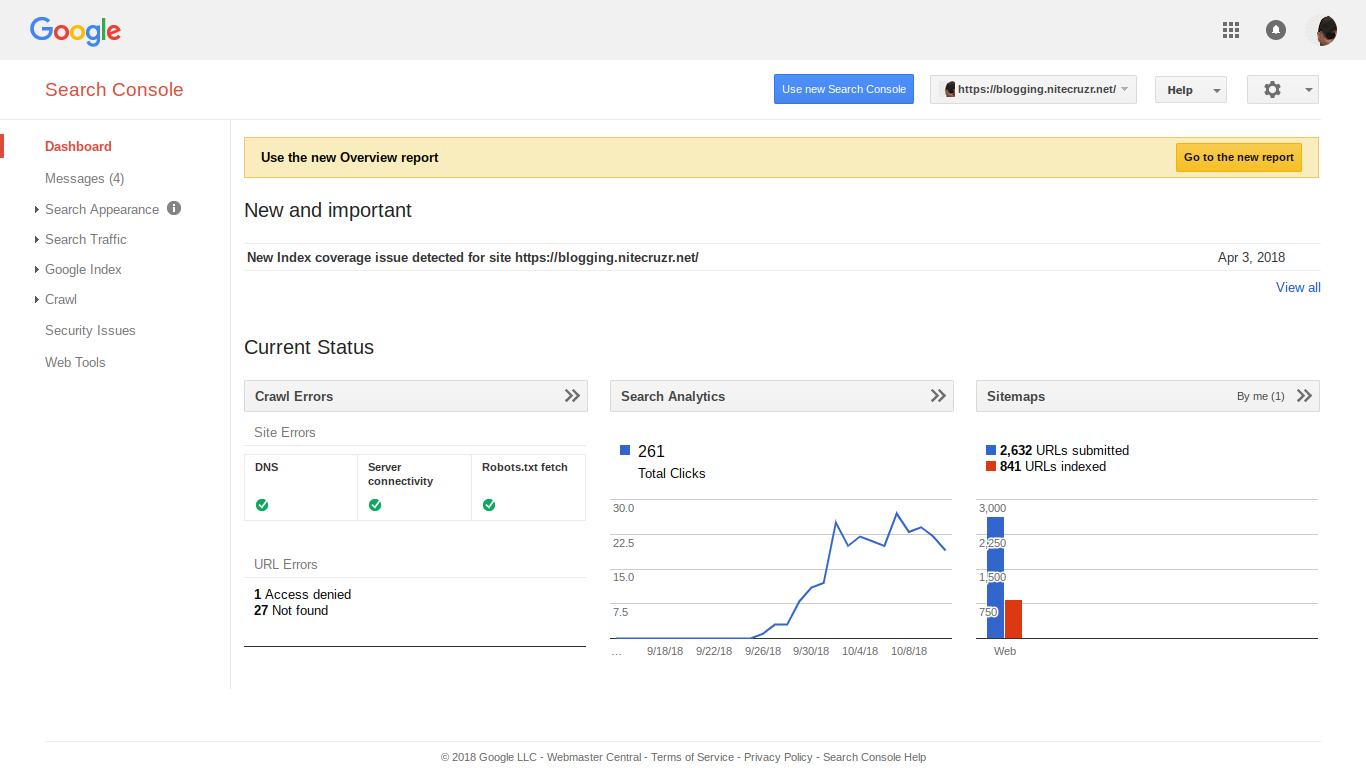
Task: Expand Search Traffic in sidebar
Action: point(85,239)
